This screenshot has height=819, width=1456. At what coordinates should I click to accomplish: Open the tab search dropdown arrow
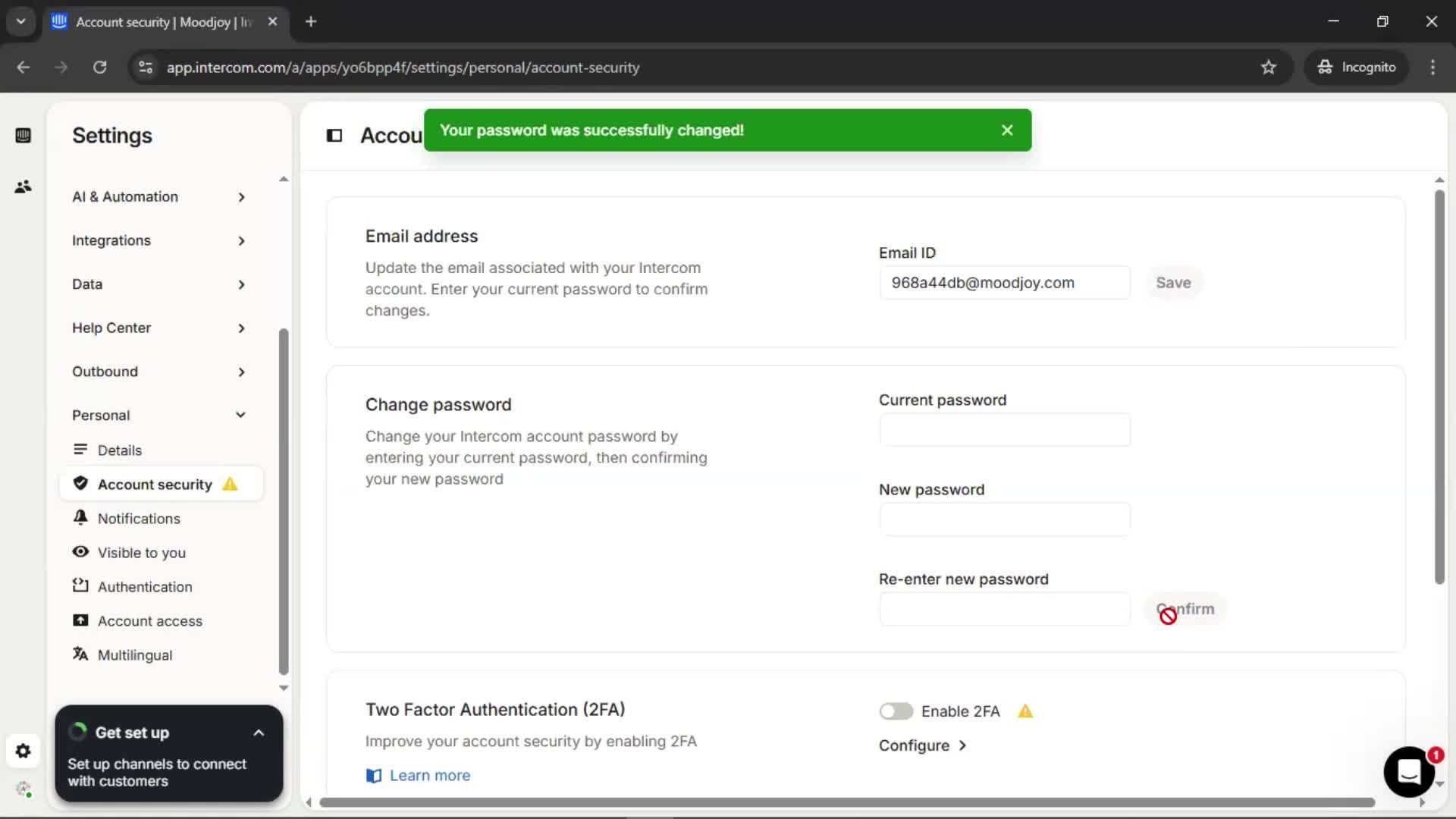click(21, 22)
